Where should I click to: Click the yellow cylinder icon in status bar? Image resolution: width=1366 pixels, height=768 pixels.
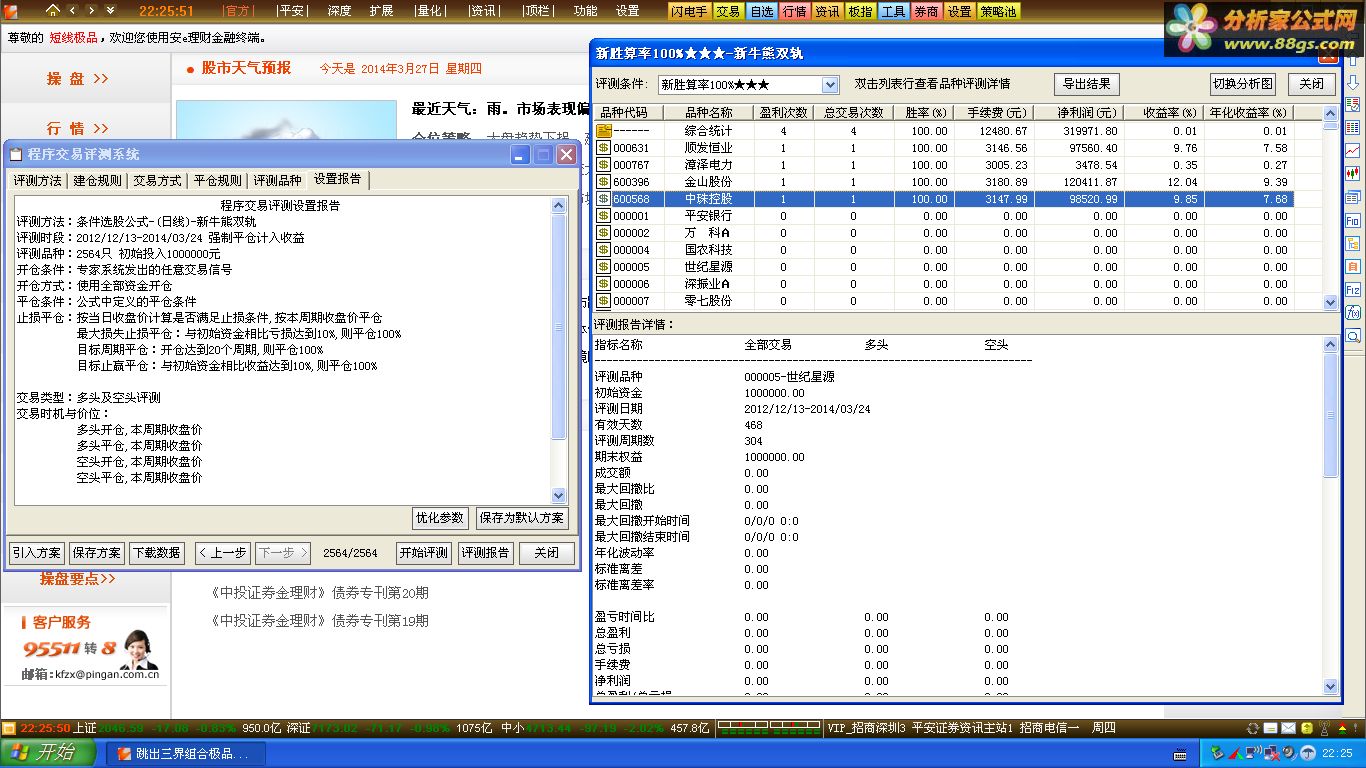pyautogui.click(x=1307, y=728)
